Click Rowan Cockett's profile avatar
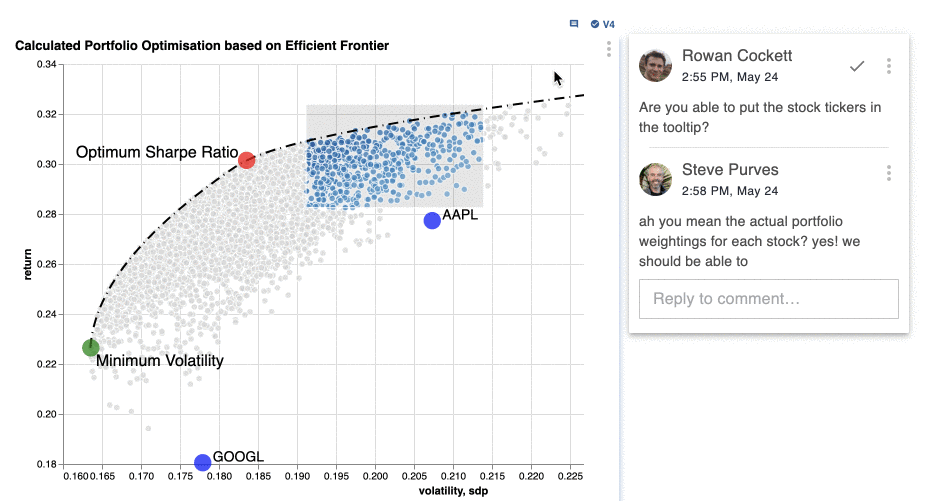934x501 pixels. point(656,65)
